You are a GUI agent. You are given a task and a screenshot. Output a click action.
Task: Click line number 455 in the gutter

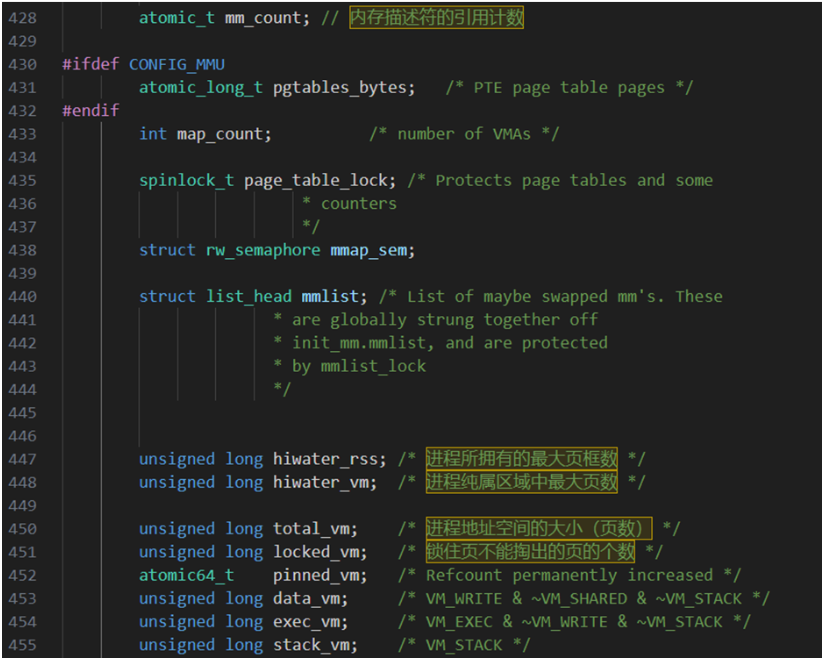pyautogui.click(x=23, y=645)
